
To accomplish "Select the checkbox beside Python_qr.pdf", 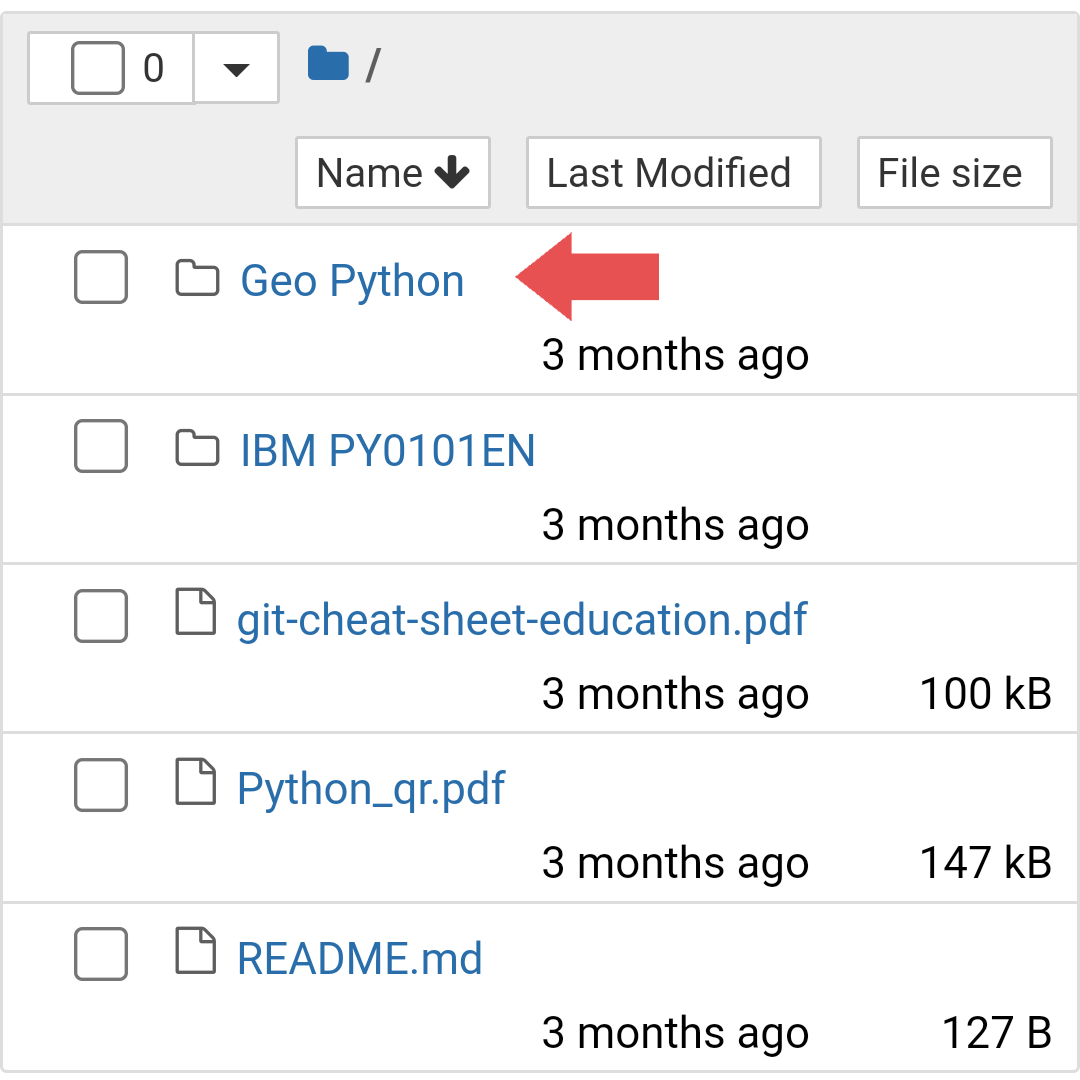I will point(100,786).
